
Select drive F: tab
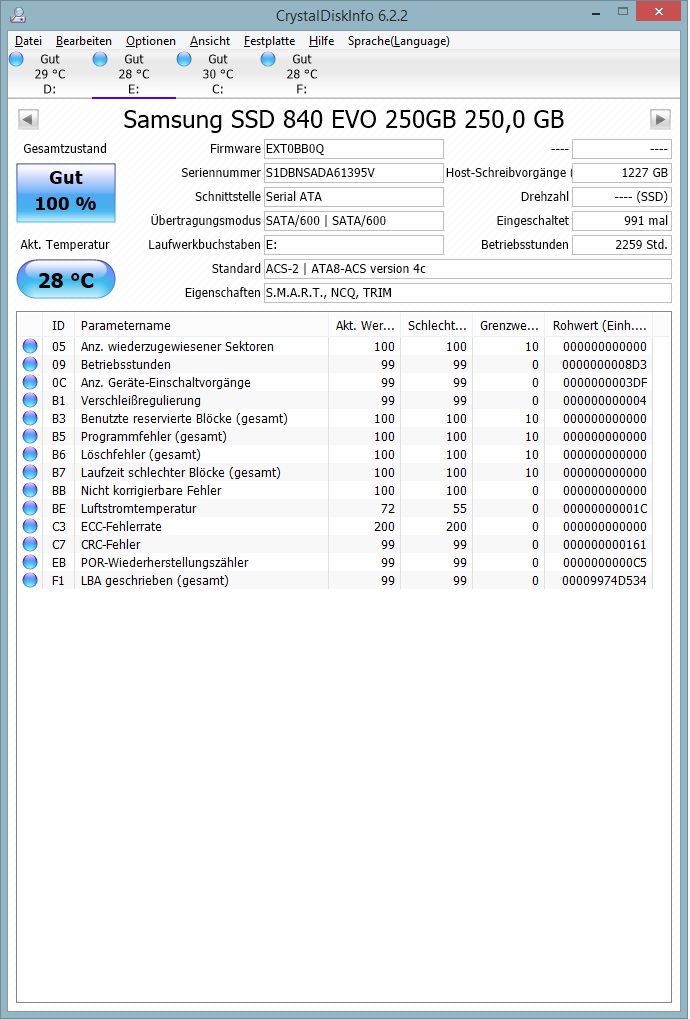point(301,74)
